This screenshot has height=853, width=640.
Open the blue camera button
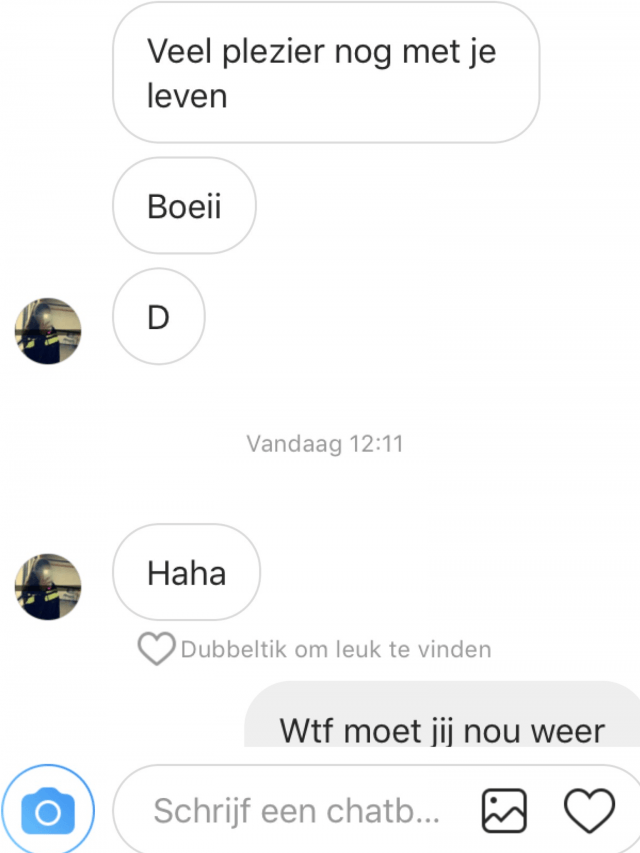point(48,811)
